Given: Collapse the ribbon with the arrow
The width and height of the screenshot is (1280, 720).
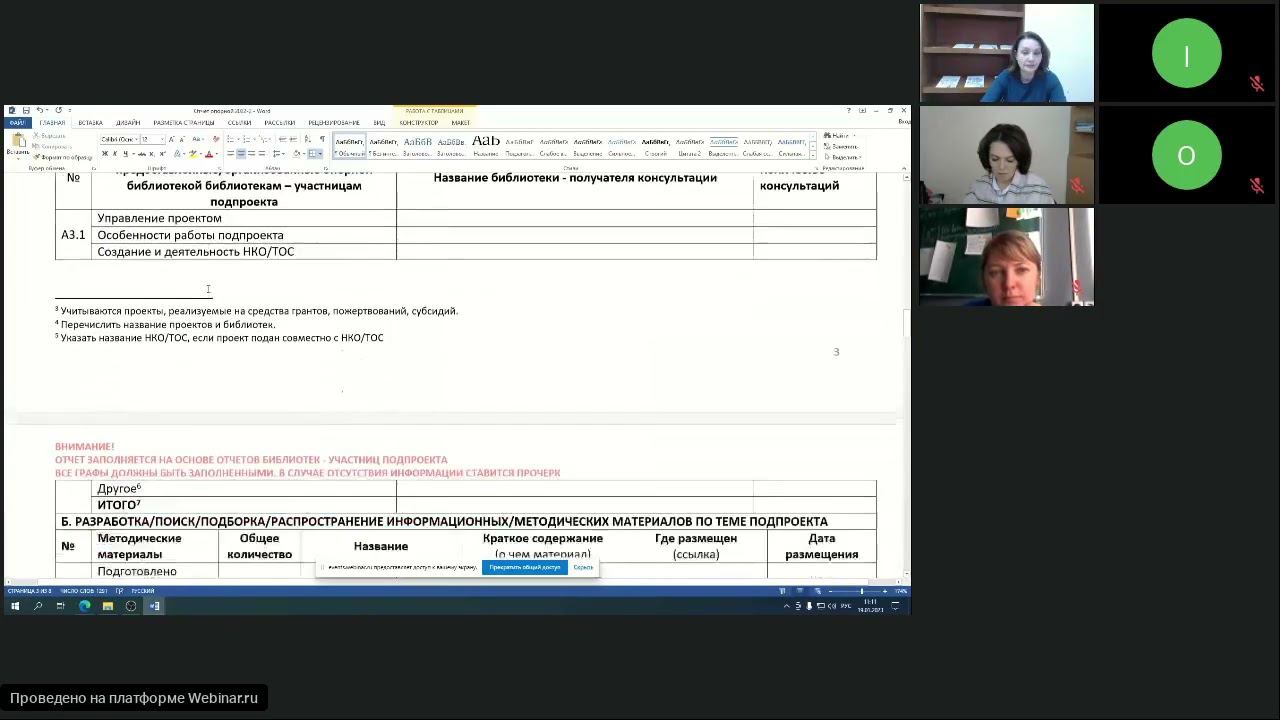Looking at the screenshot, I should pyautogui.click(x=904, y=168).
